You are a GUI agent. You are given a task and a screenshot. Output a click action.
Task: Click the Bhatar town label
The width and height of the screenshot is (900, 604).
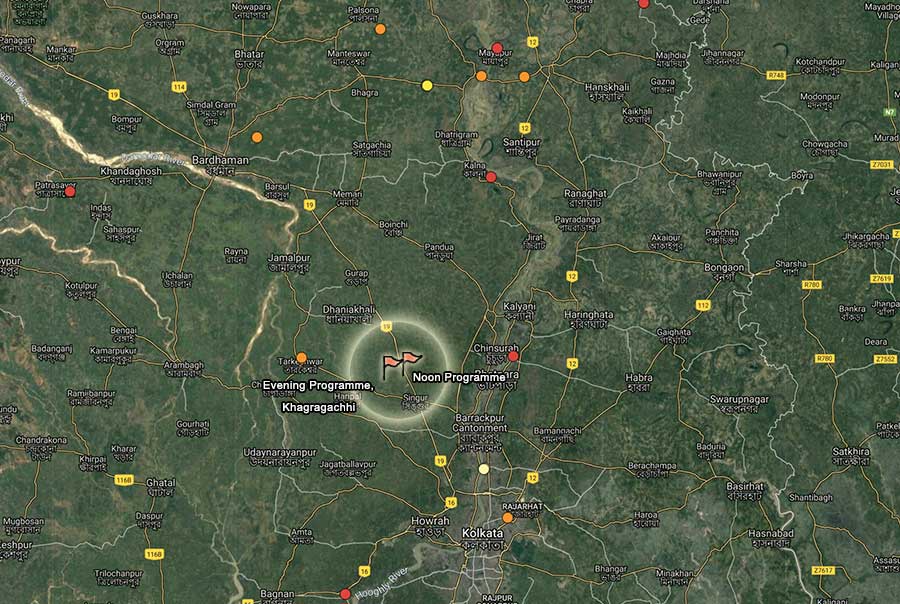(x=249, y=54)
